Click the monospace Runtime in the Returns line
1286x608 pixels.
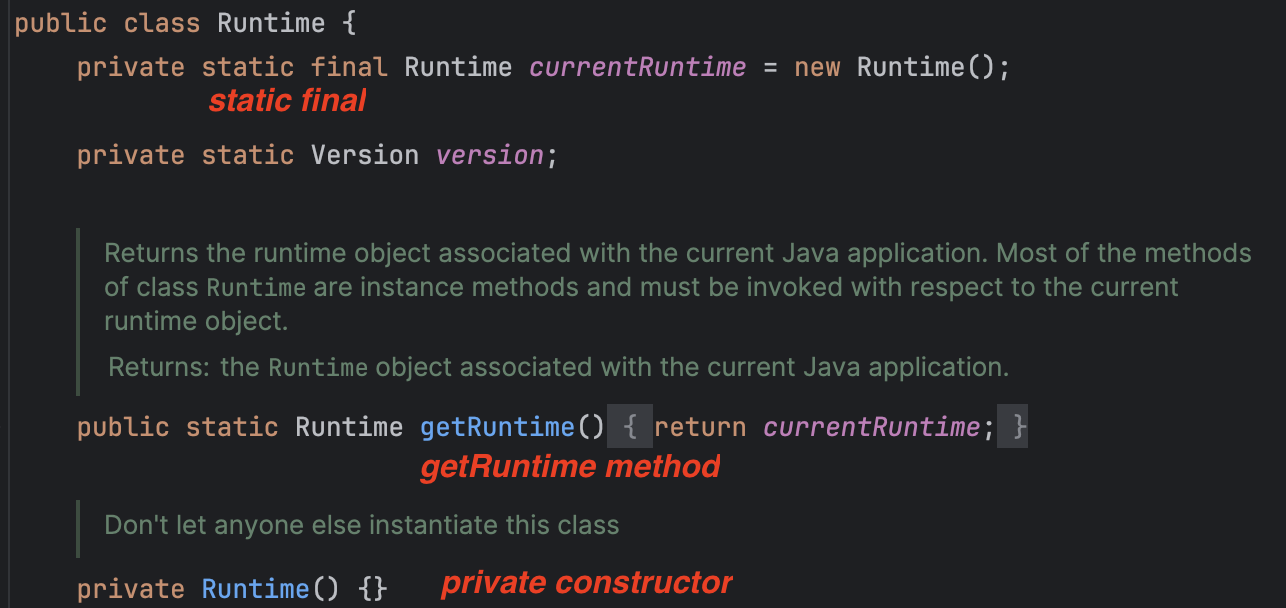click(318, 368)
